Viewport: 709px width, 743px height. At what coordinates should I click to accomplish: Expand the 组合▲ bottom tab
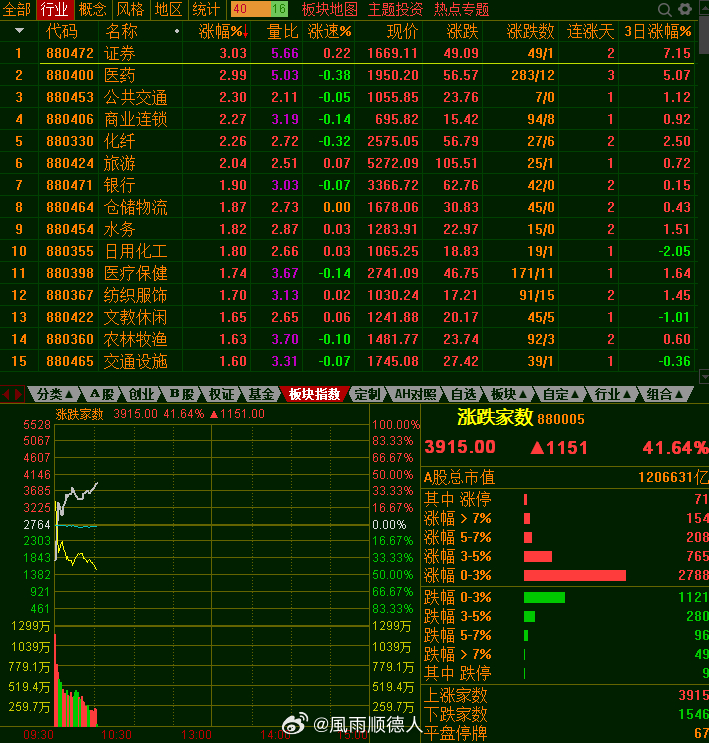click(664, 394)
